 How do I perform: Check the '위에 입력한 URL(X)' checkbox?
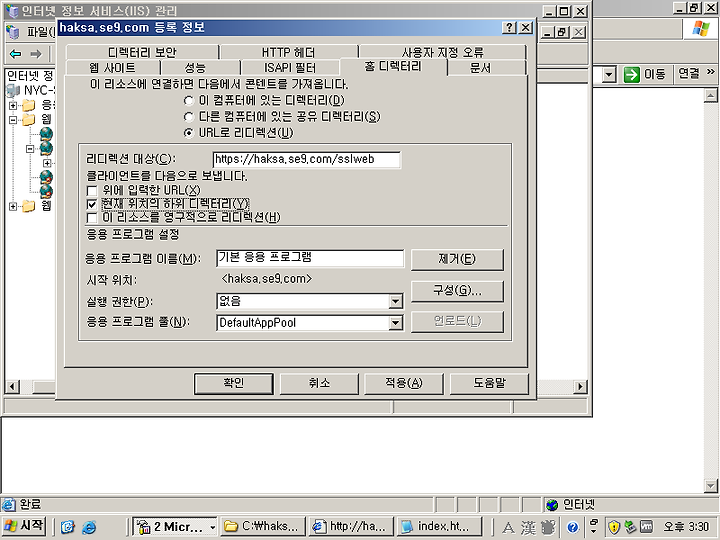92,191
